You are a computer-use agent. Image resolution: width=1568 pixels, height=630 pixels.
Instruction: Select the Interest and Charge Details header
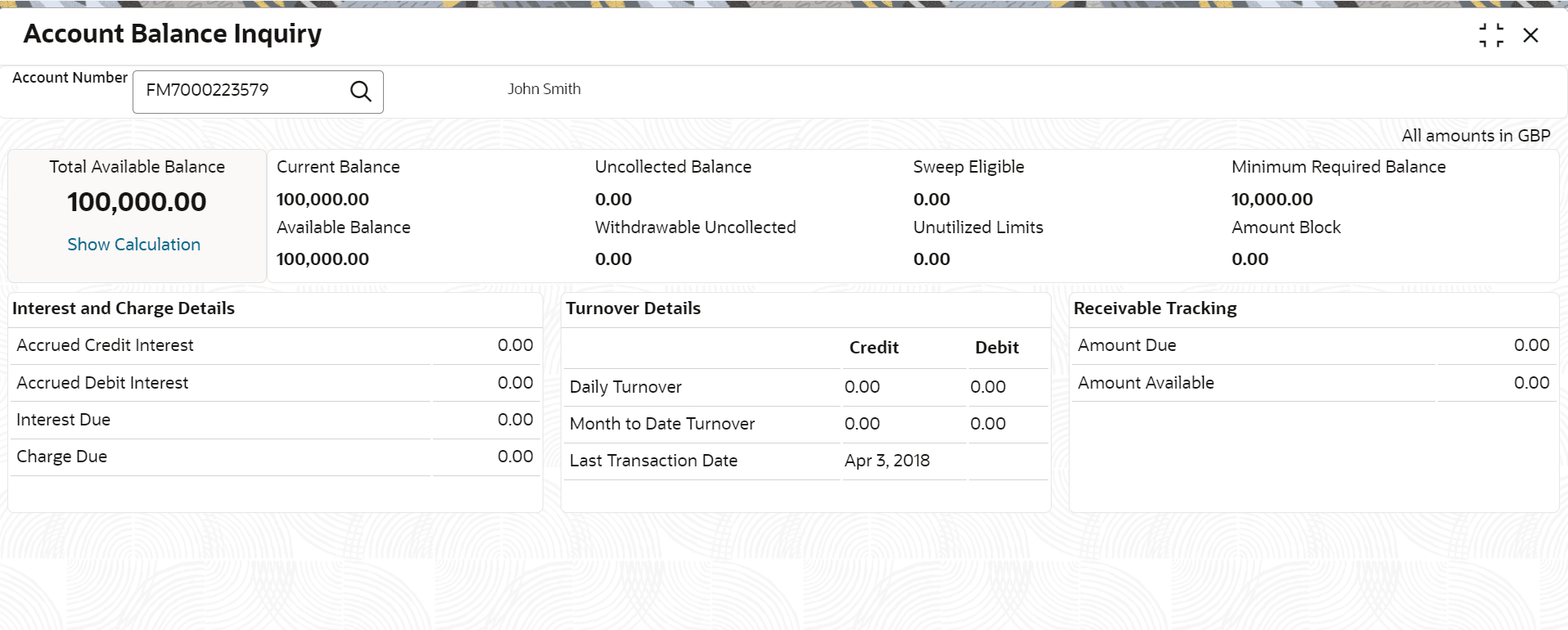124,308
